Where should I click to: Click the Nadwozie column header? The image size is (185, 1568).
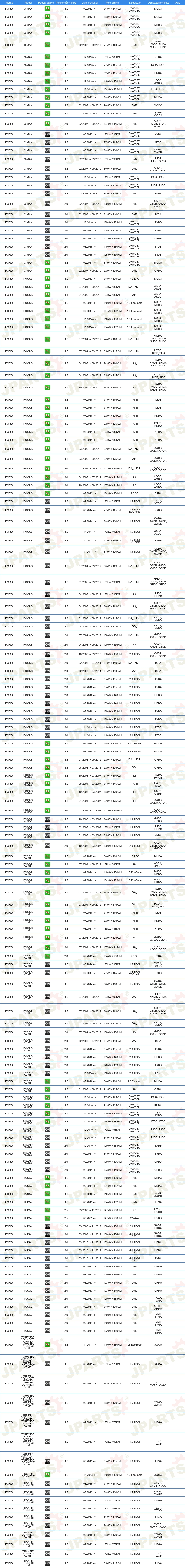(134, 2)
